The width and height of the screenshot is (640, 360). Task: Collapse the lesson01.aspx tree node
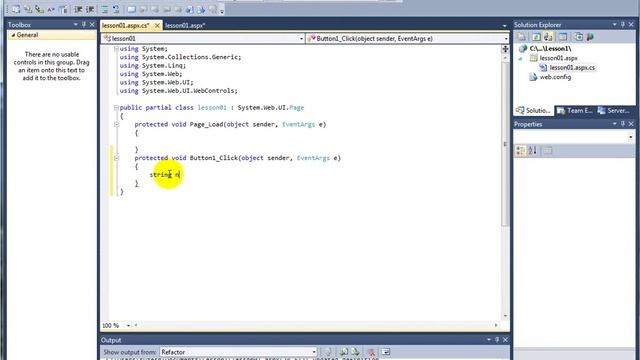[x=520, y=58]
